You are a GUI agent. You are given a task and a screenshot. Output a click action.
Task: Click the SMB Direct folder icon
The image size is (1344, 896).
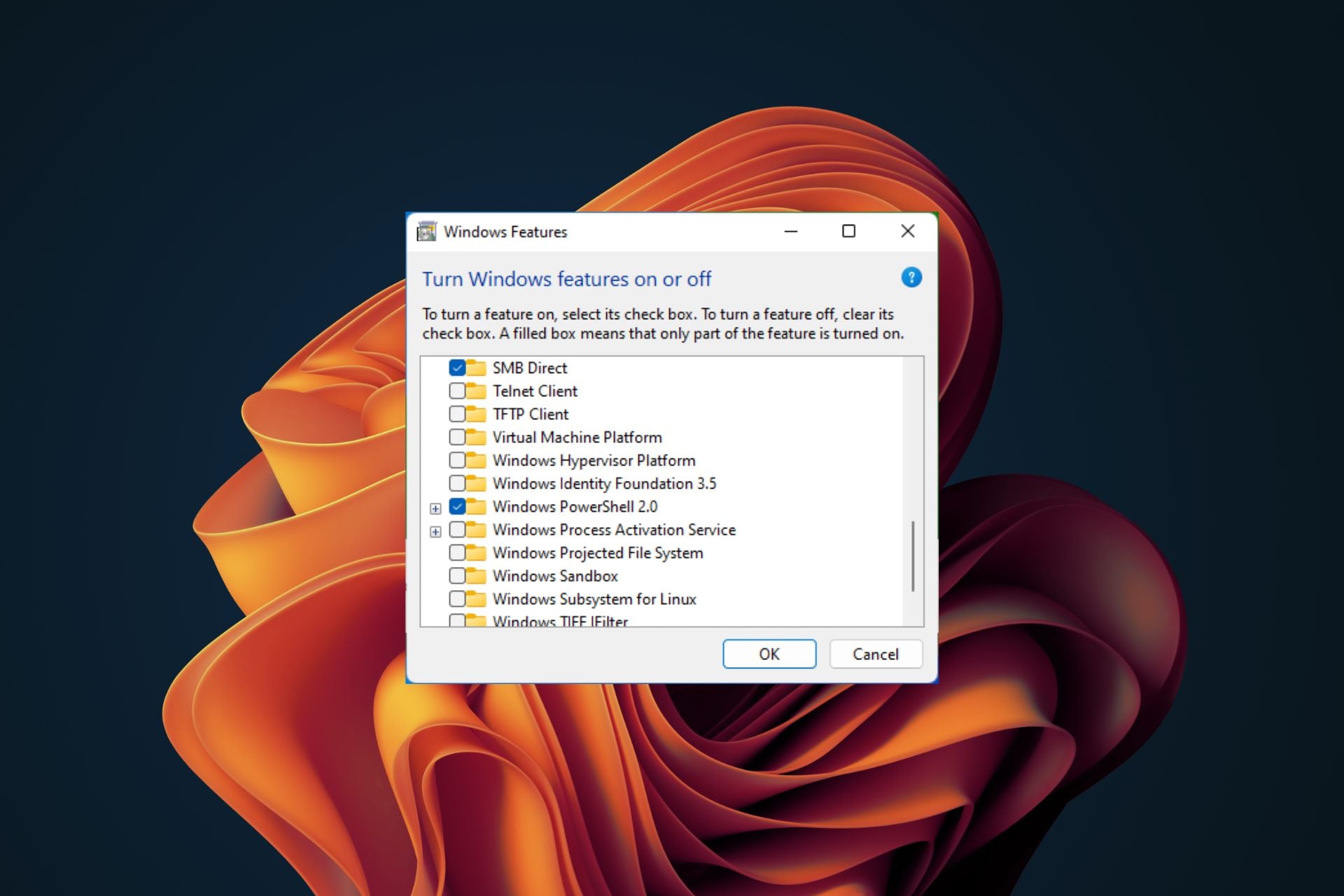click(x=477, y=368)
